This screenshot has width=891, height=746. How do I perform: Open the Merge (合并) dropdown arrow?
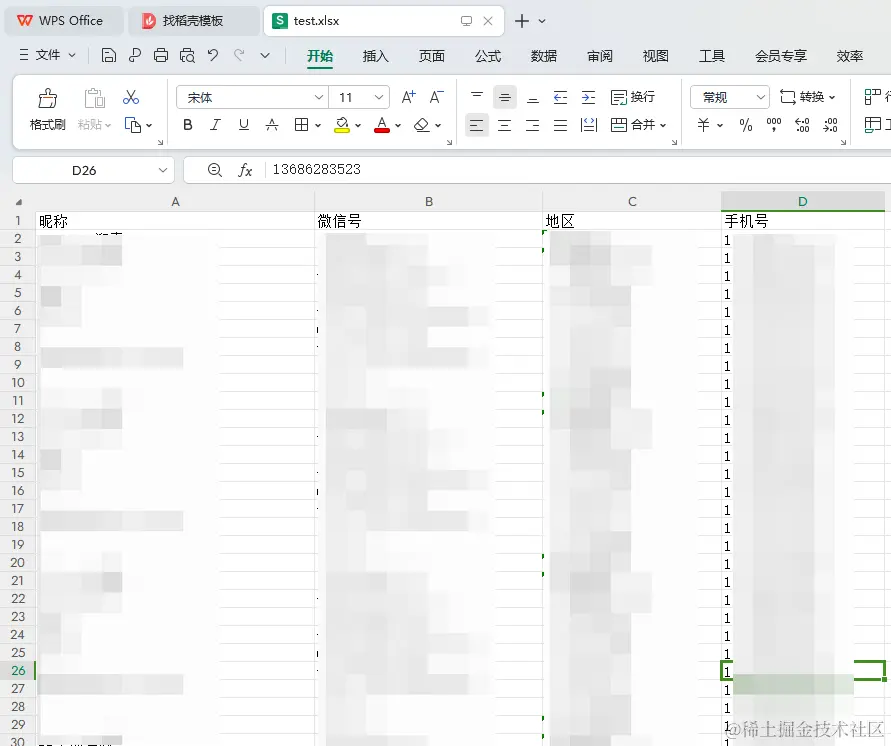pos(663,126)
